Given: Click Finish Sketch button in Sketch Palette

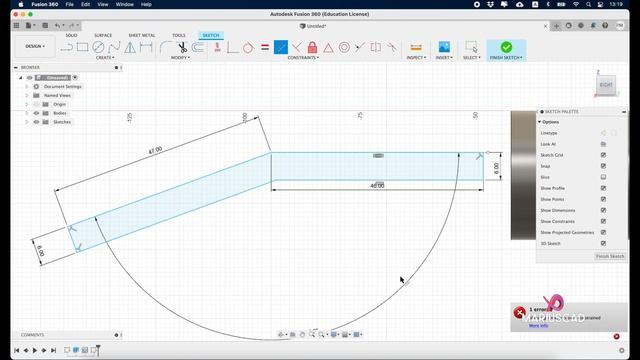Looking at the screenshot, I should (610, 256).
